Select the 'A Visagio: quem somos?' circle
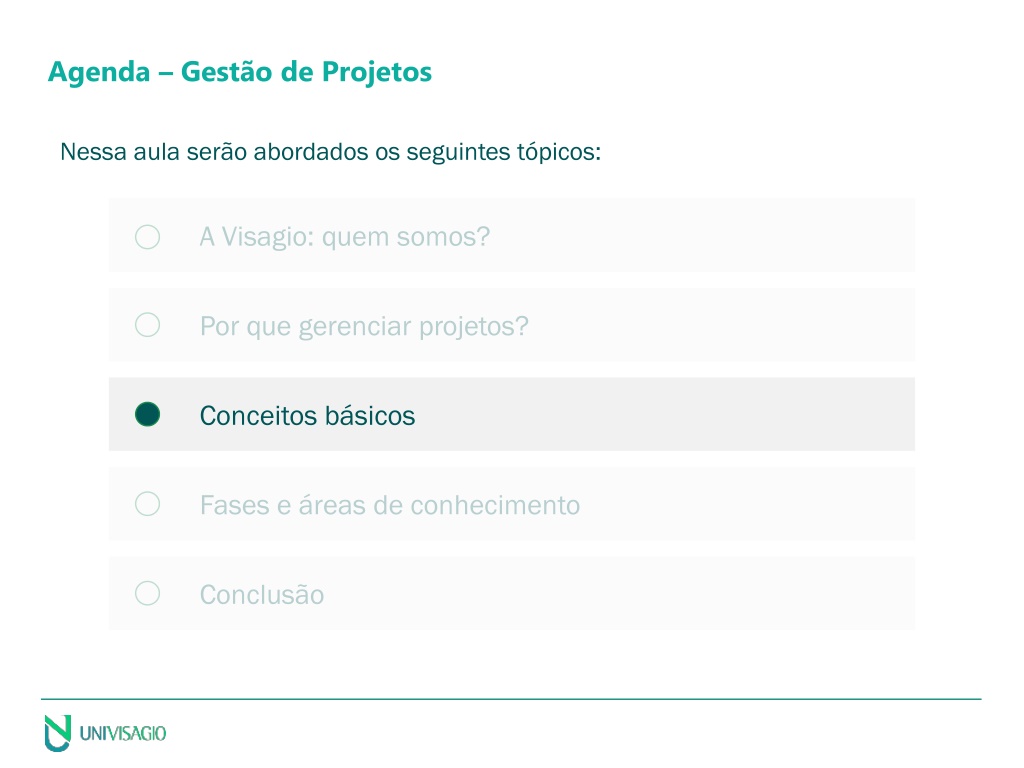The image size is (1024, 768). (x=148, y=236)
